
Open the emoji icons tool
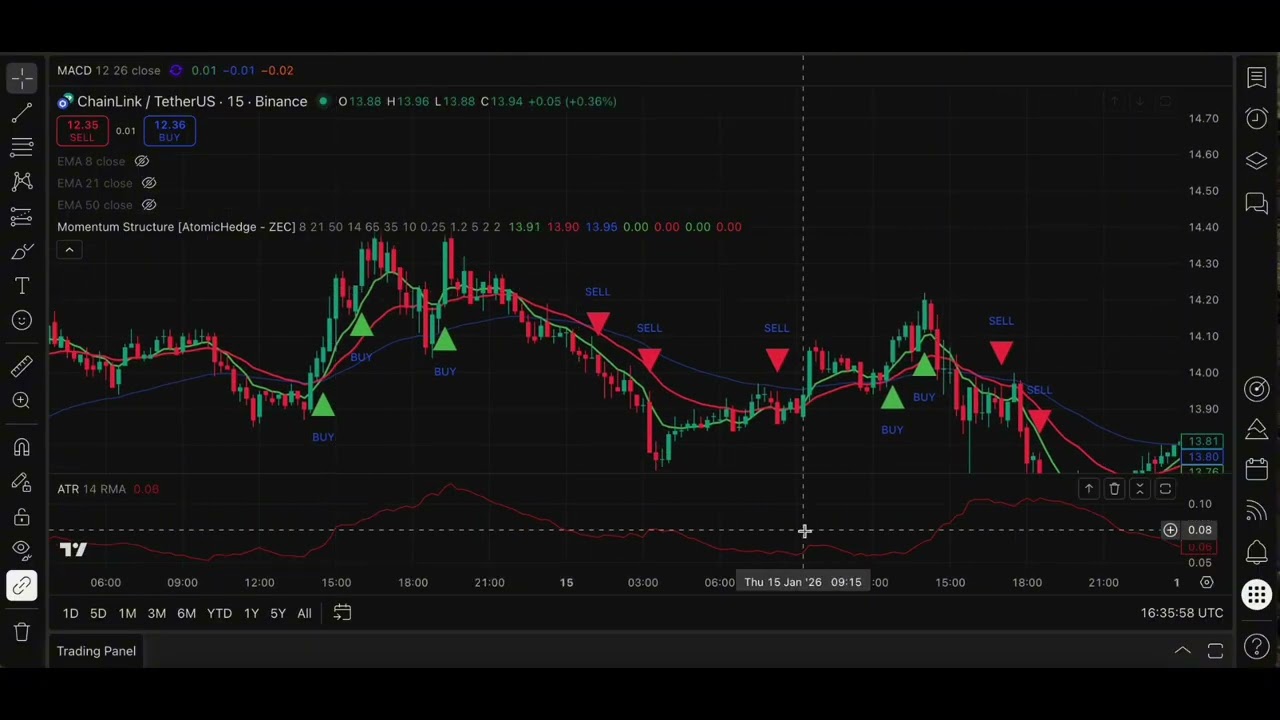[22, 320]
